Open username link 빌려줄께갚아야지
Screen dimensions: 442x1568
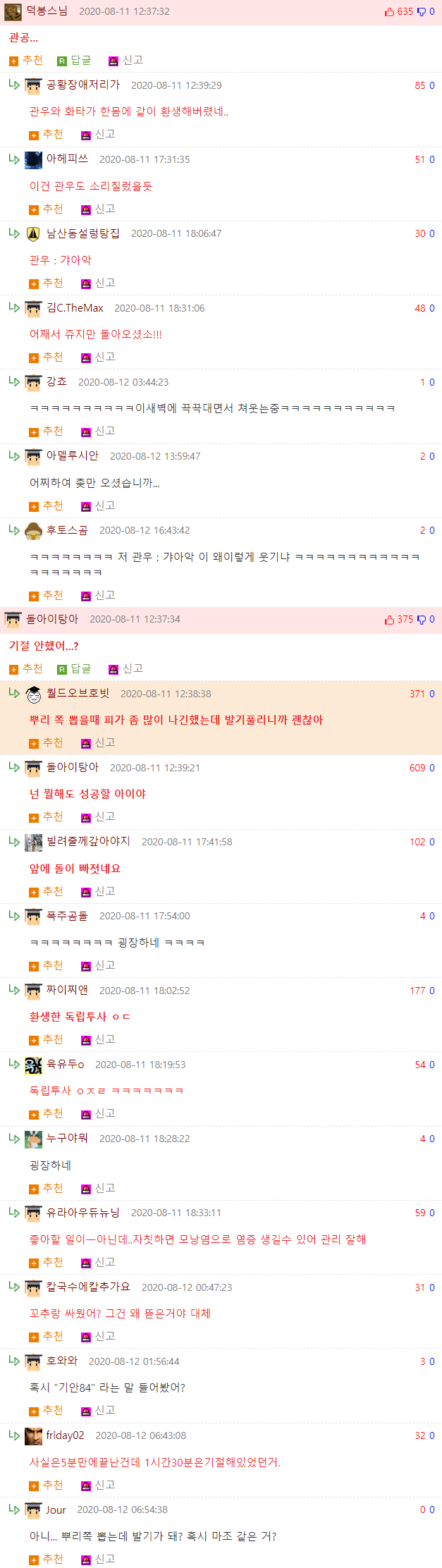pyautogui.click(x=88, y=842)
